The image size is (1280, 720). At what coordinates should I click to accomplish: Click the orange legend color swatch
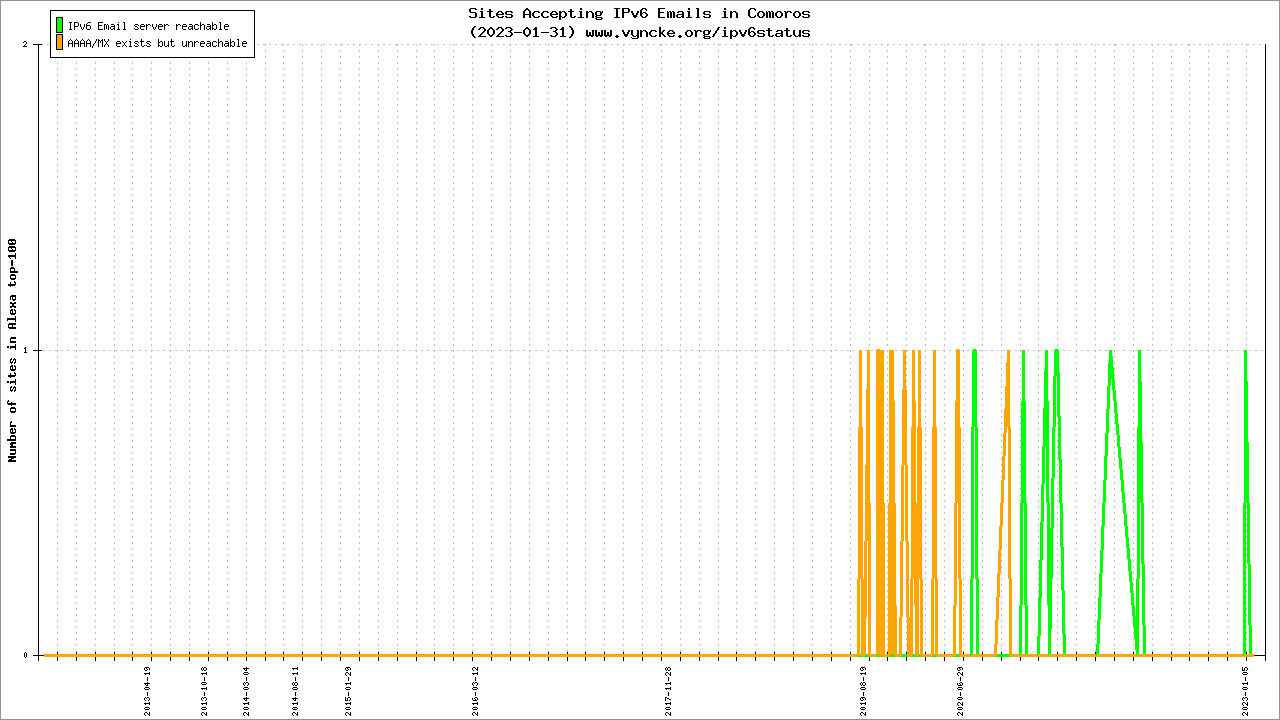[x=60, y=43]
